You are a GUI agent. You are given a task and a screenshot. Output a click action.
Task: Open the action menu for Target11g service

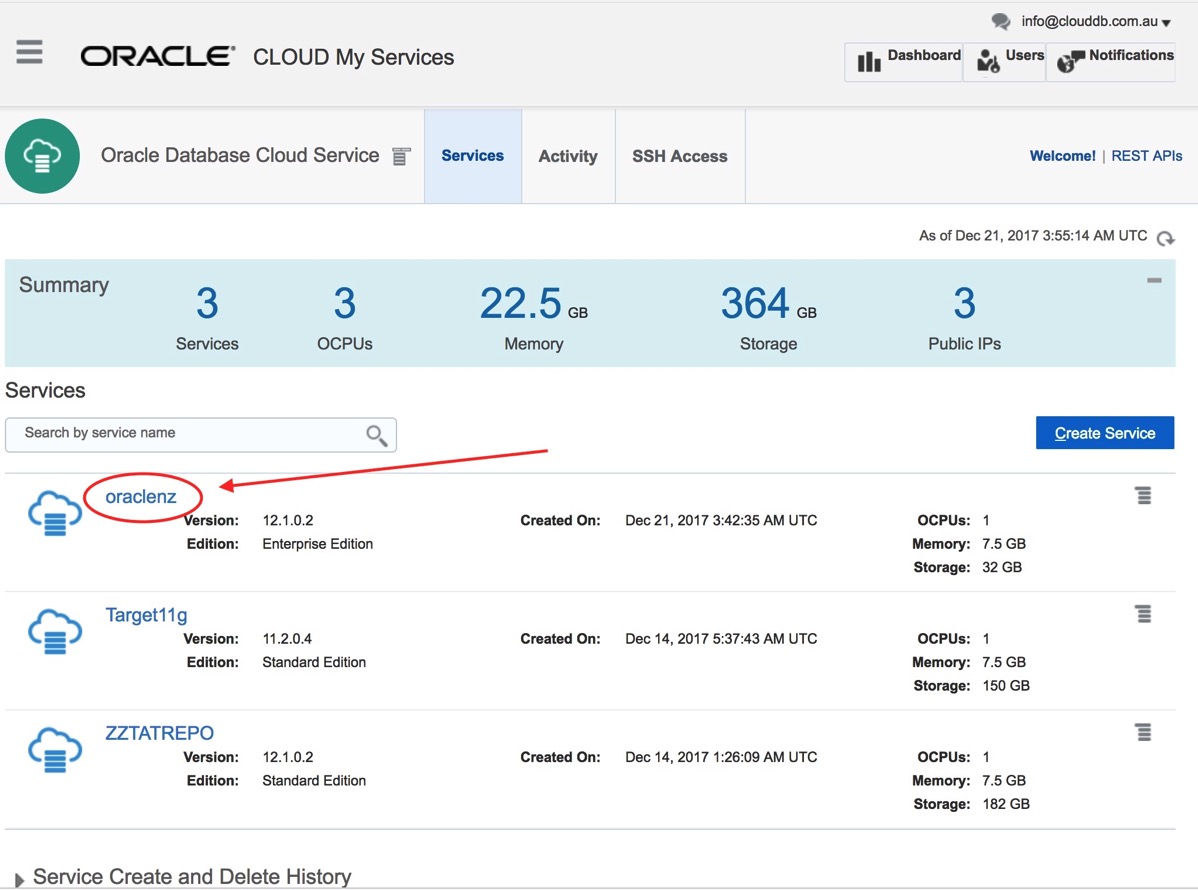point(1143,614)
